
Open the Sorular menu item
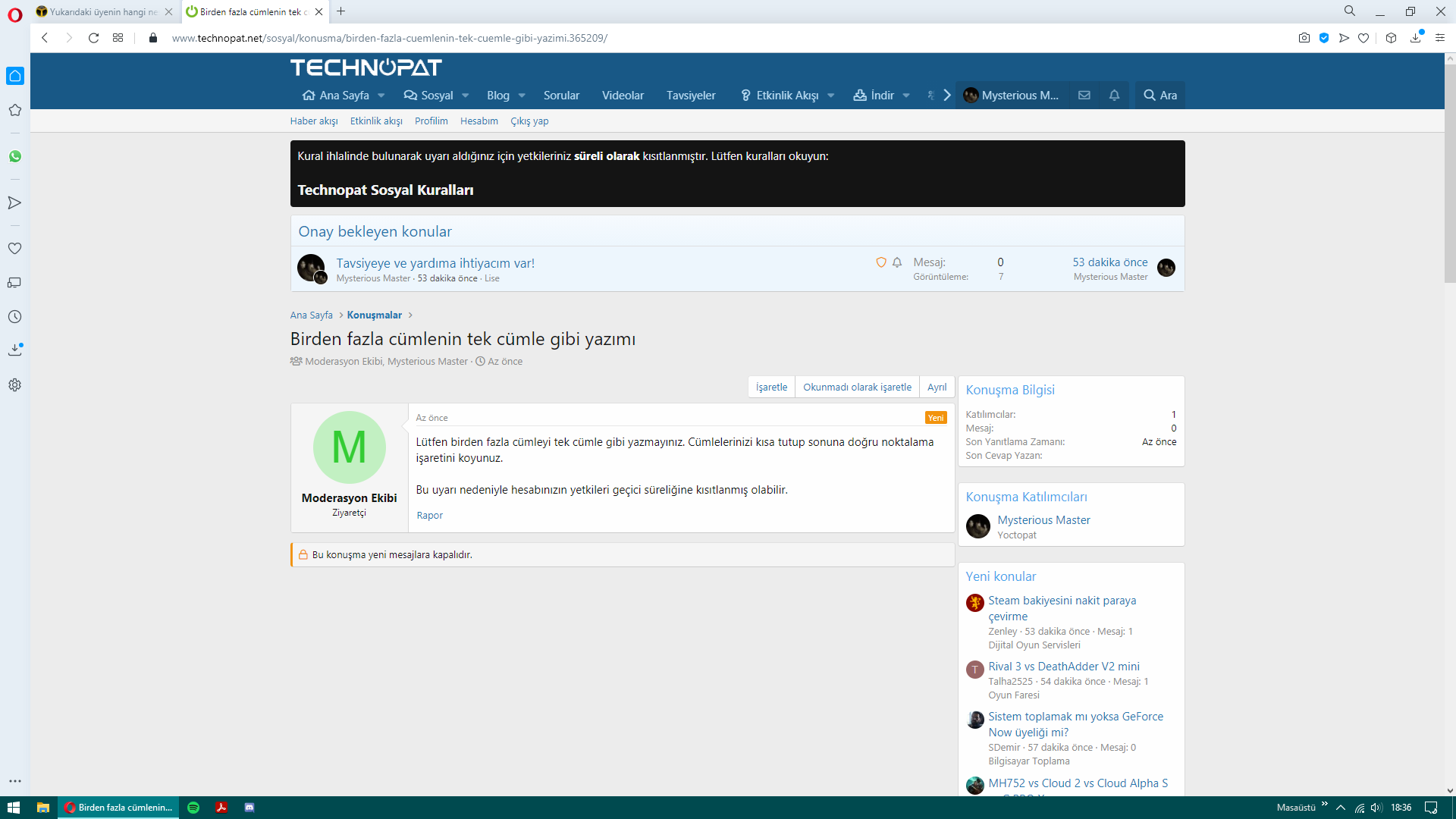click(561, 96)
